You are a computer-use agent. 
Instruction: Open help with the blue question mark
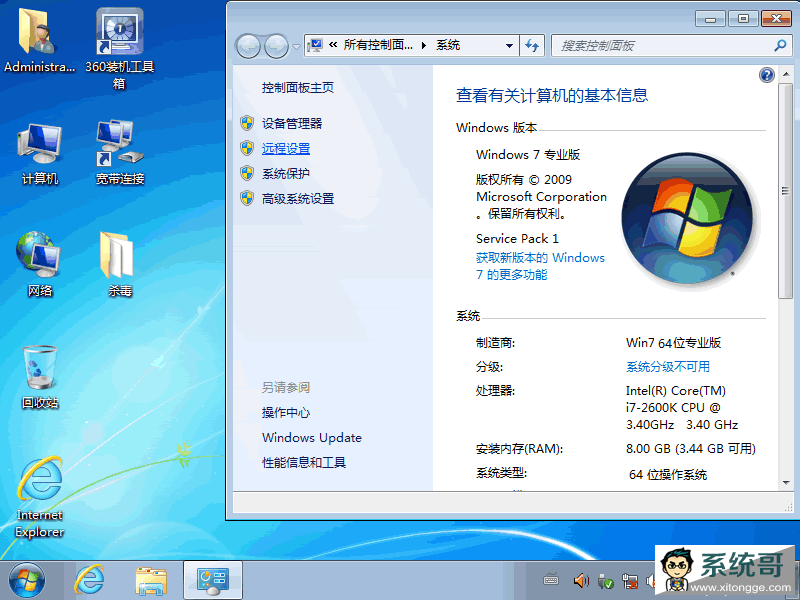point(766,75)
